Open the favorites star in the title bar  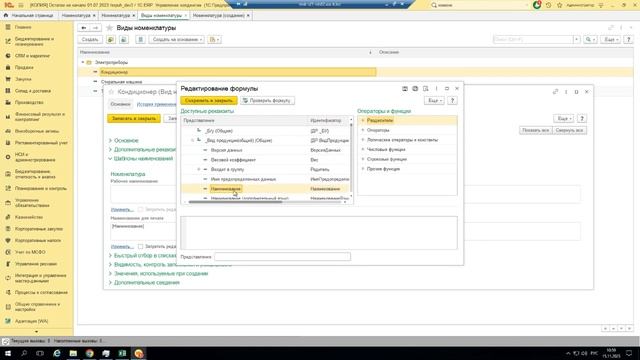(560, 5)
